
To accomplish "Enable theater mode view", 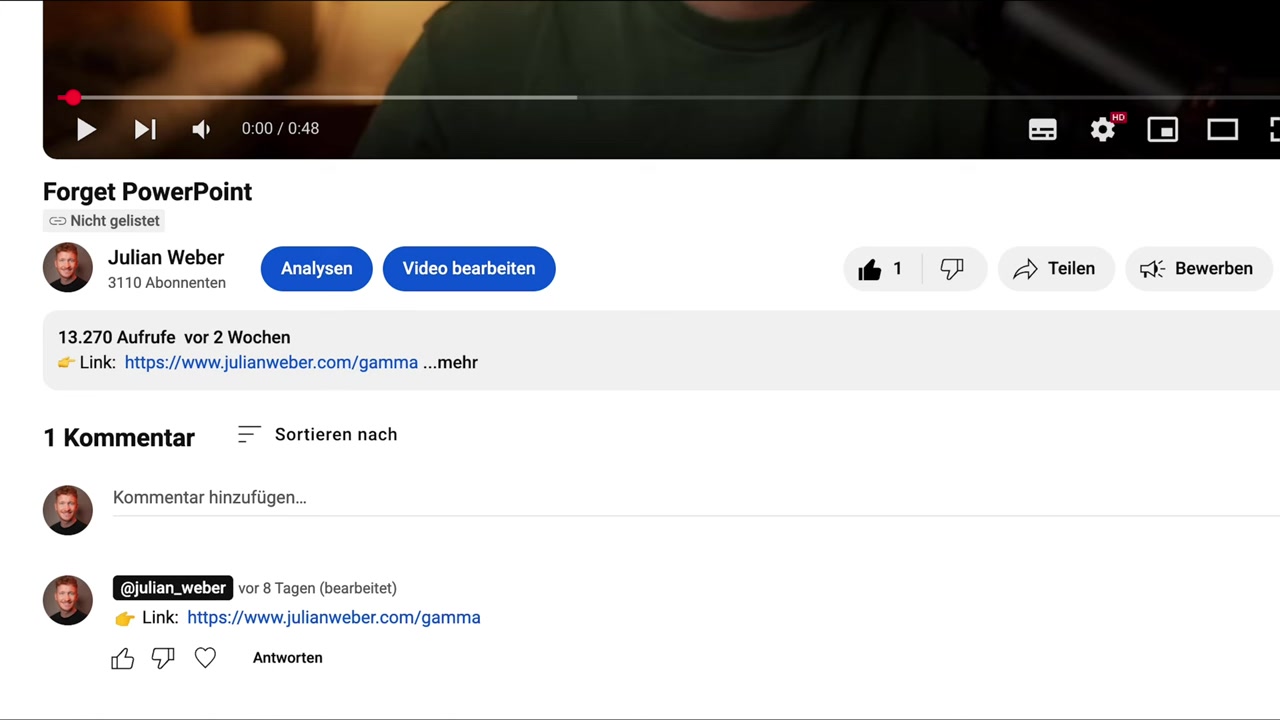I will (1223, 129).
